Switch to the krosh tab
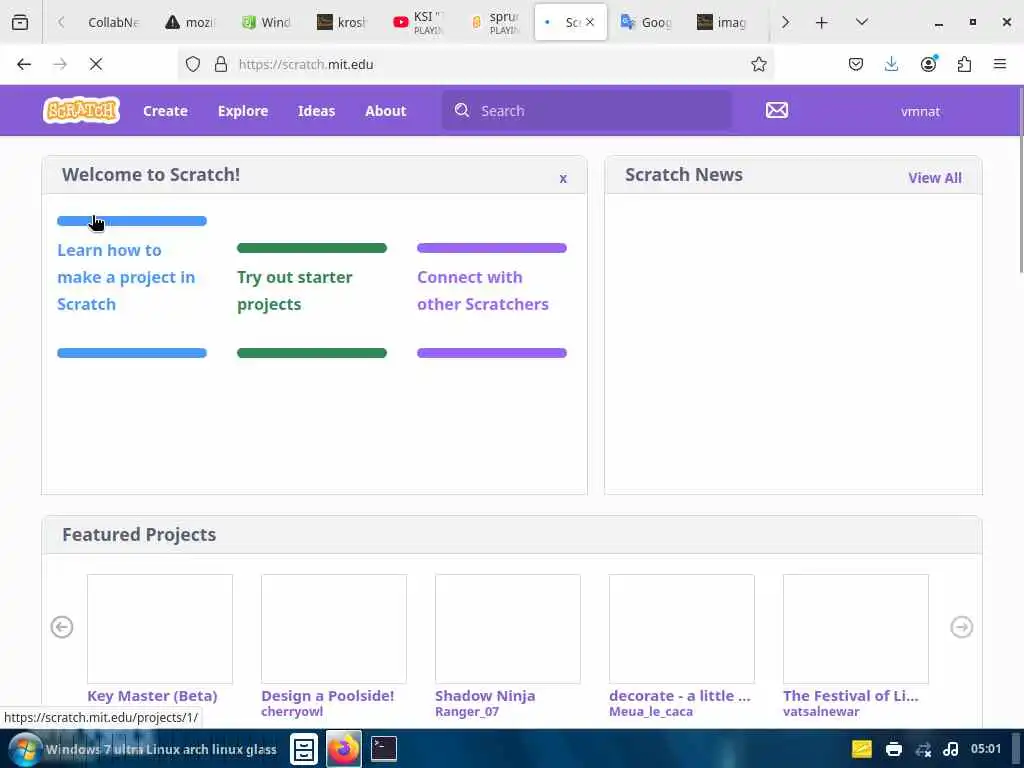 point(342,22)
